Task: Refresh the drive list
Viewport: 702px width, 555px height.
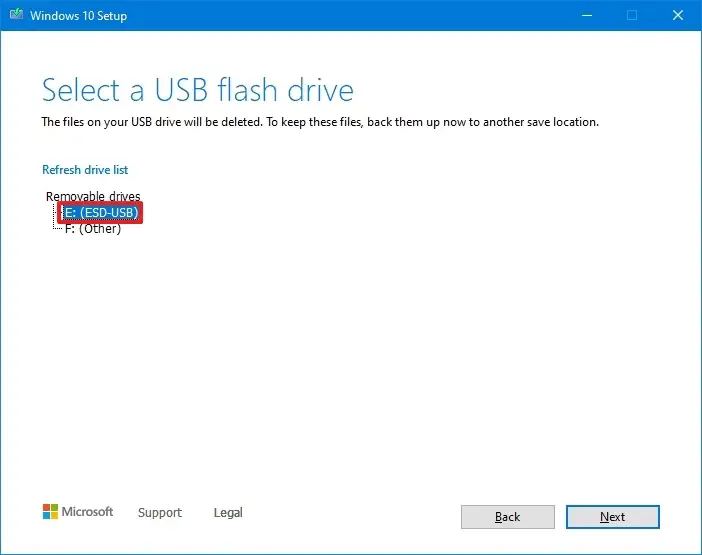Action: click(x=85, y=170)
